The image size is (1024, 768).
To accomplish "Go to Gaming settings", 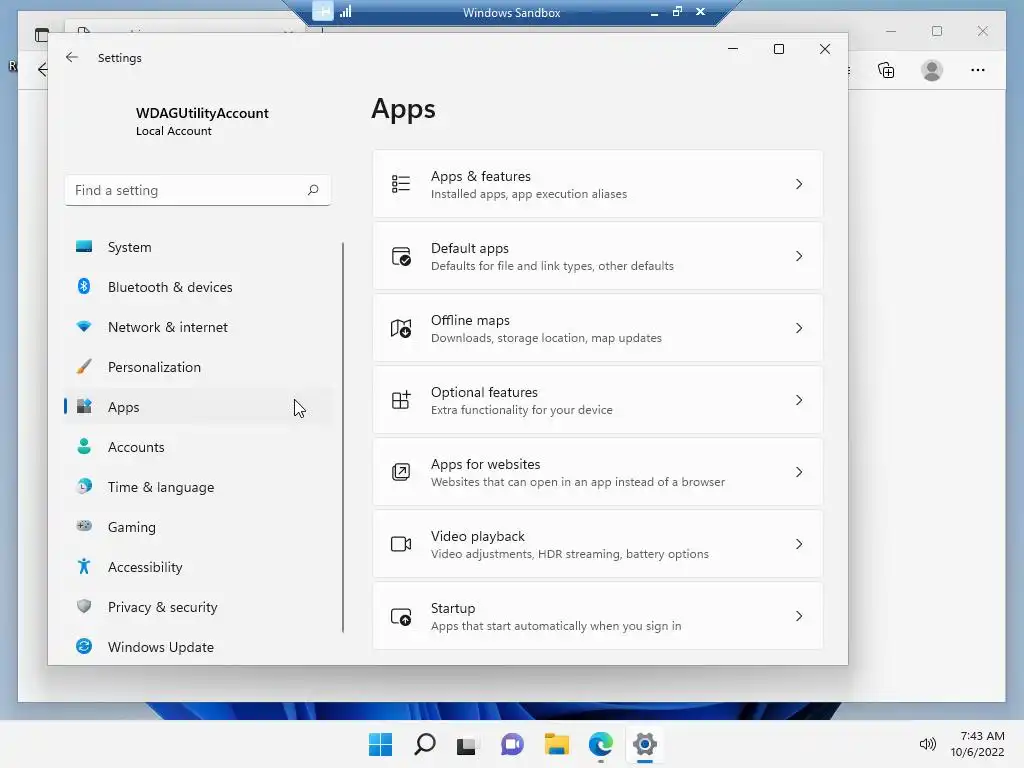I will coord(198,526).
